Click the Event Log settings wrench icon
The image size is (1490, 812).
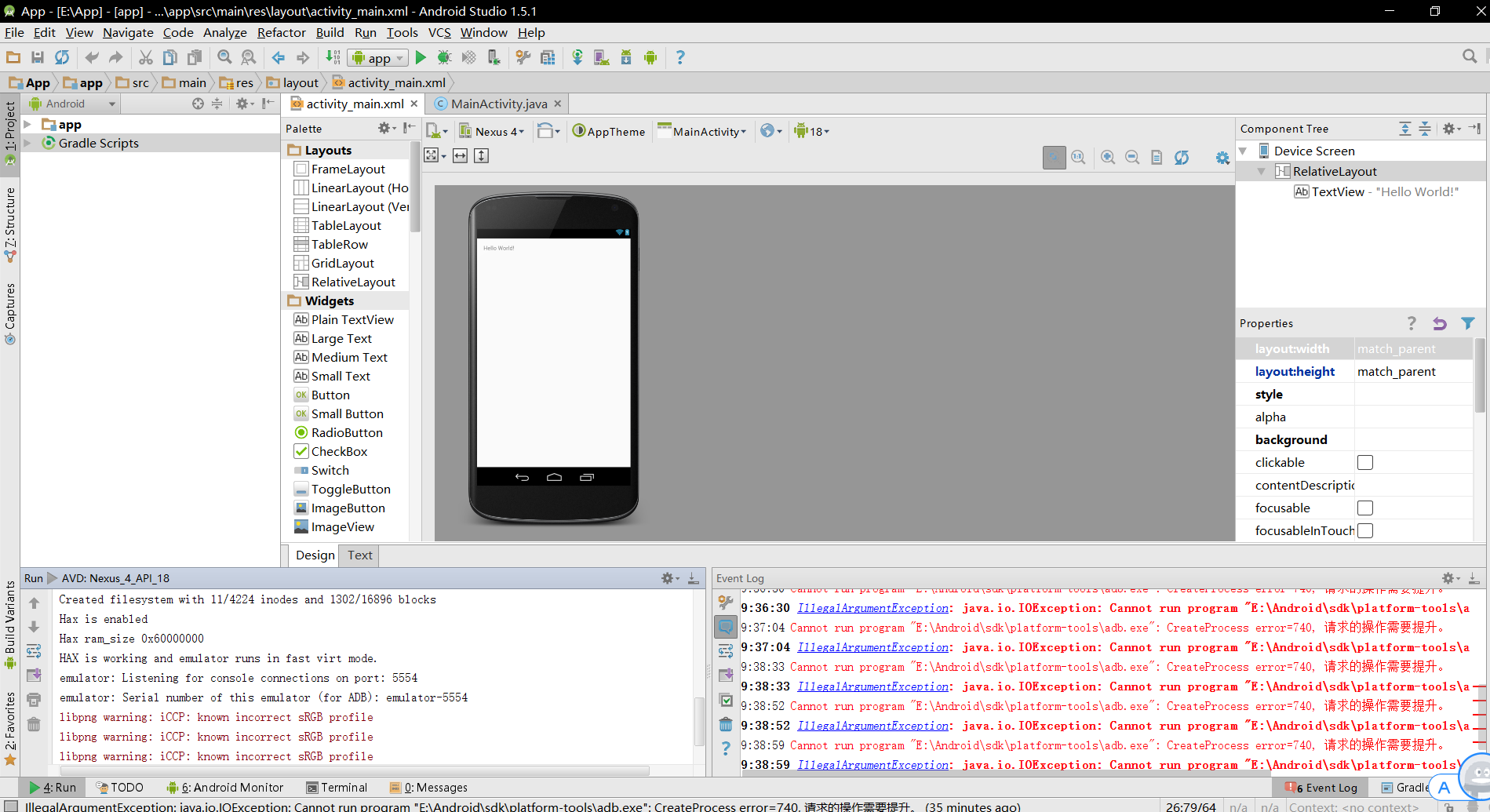pos(726,603)
